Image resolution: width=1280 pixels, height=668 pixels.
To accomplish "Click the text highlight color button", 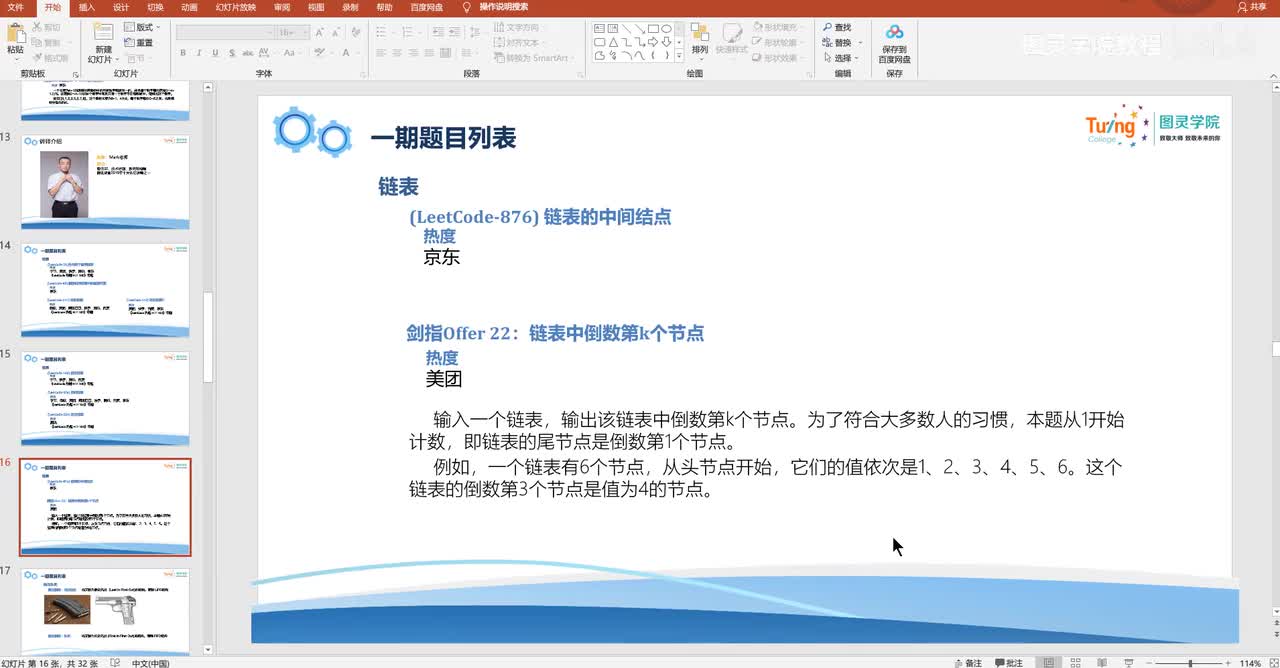I will [319, 53].
